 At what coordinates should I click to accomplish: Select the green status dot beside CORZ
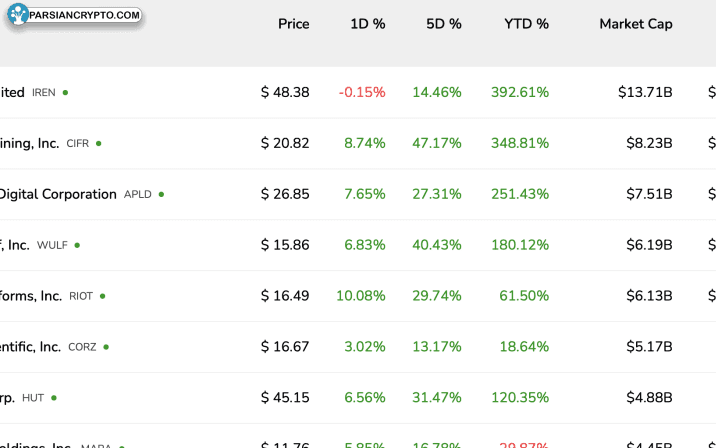[x=106, y=347]
